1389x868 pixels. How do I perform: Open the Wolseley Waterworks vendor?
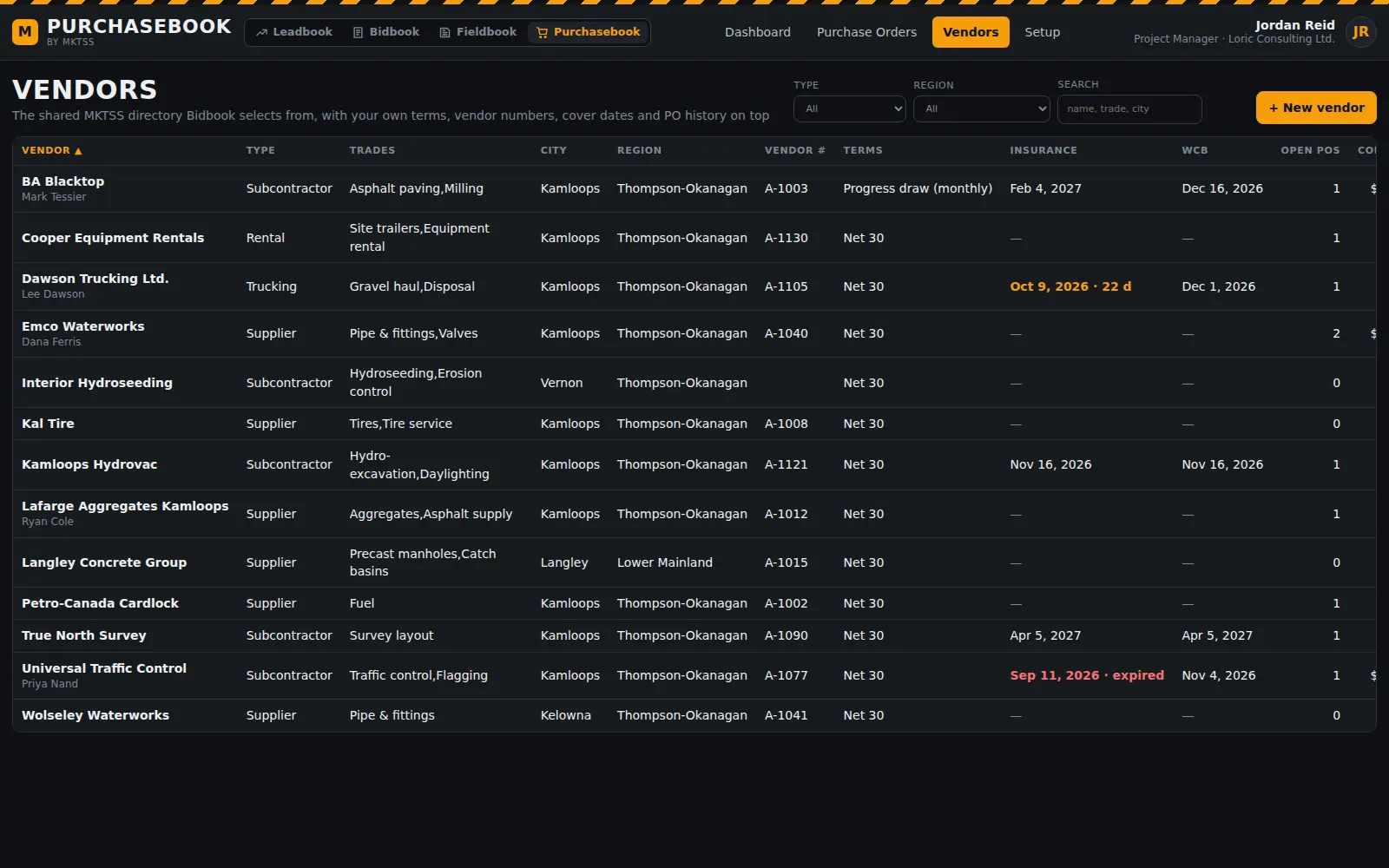click(x=95, y=715)
